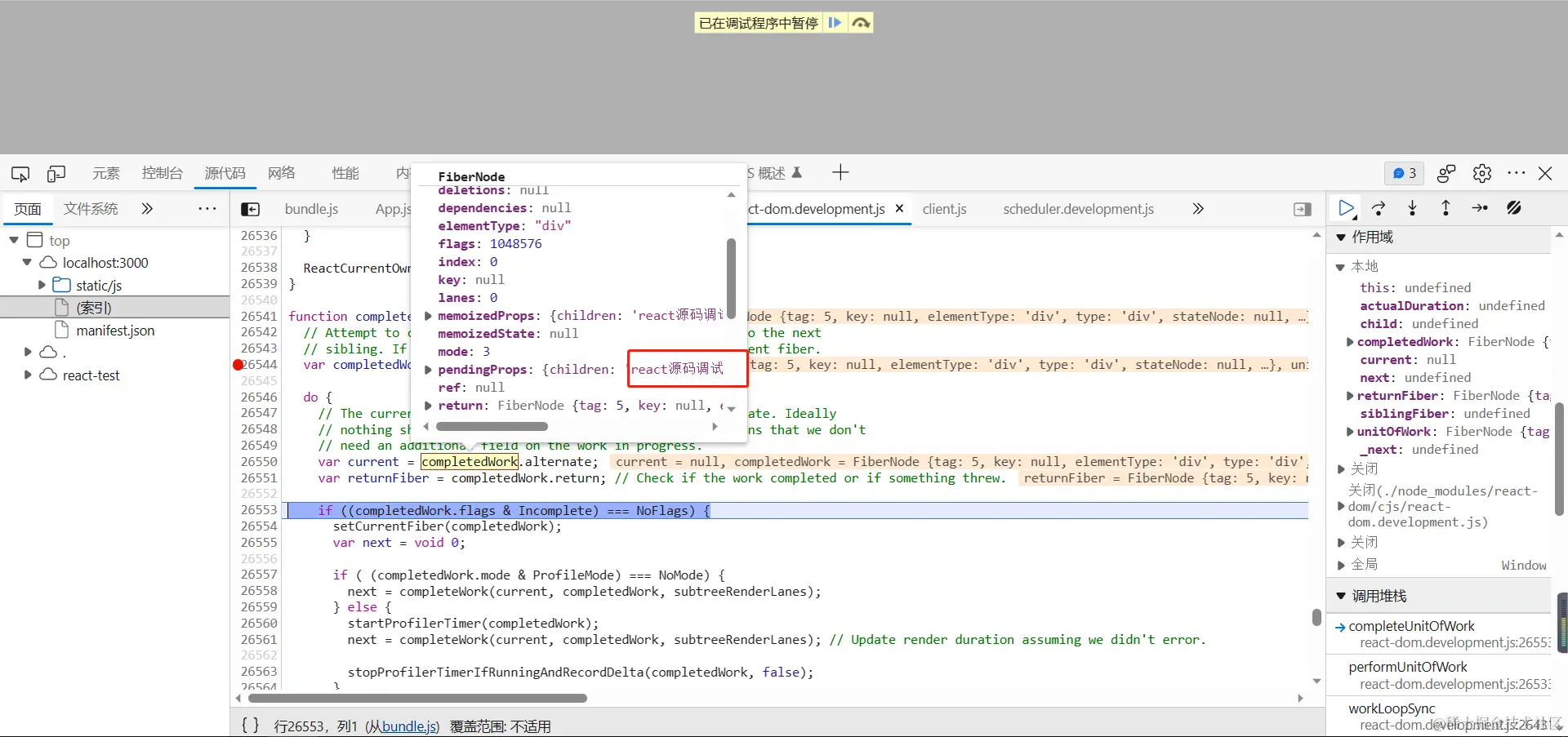This screenshot has width=1568, height=737.
Task: Toggle device emulation icon
Action: tap(56, 174)
